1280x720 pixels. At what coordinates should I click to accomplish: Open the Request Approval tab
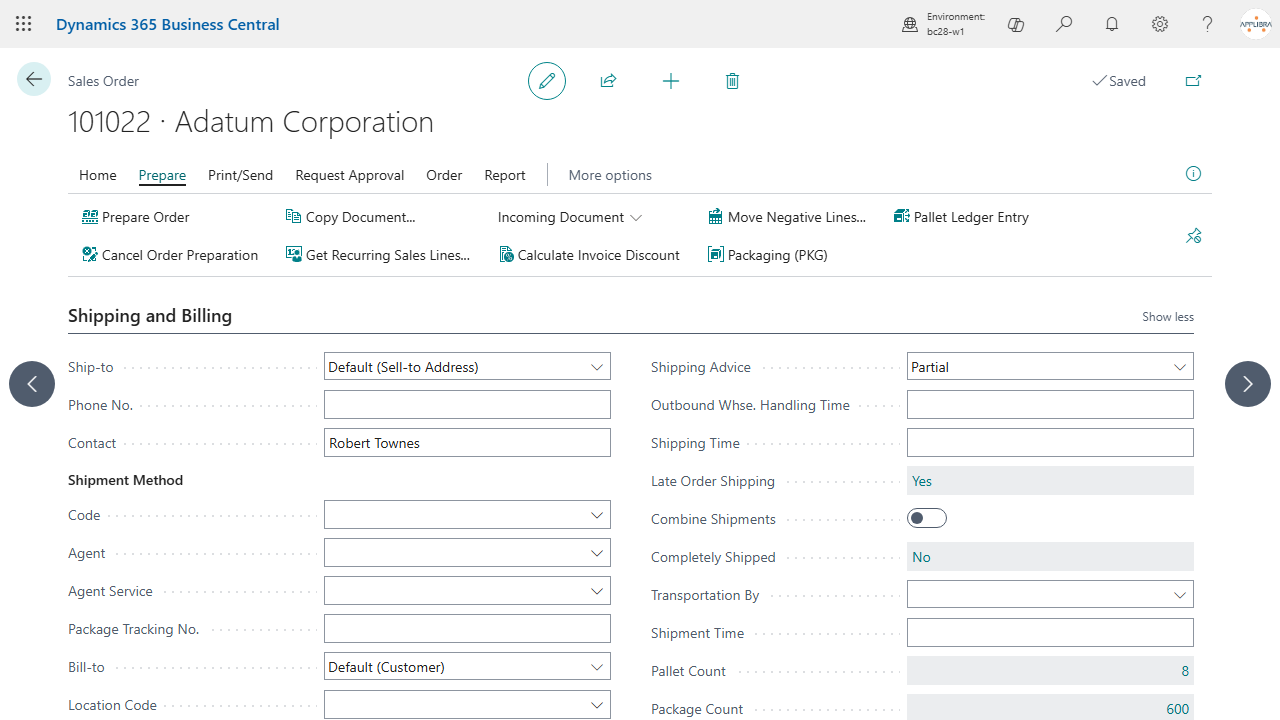[x=350, y=175]
